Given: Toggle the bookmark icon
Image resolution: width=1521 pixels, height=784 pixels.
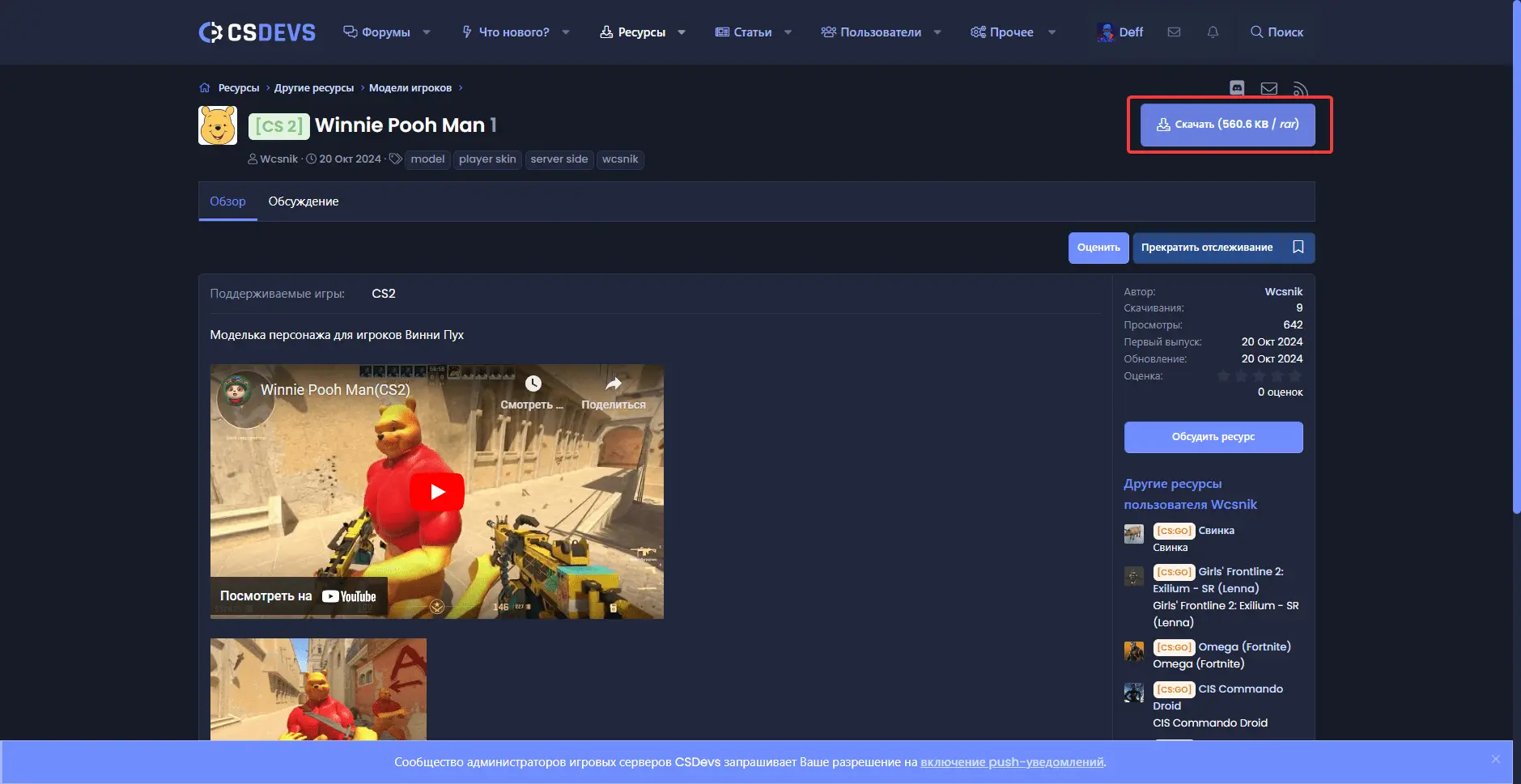Looking at the screenshot, I should 1298,248.
